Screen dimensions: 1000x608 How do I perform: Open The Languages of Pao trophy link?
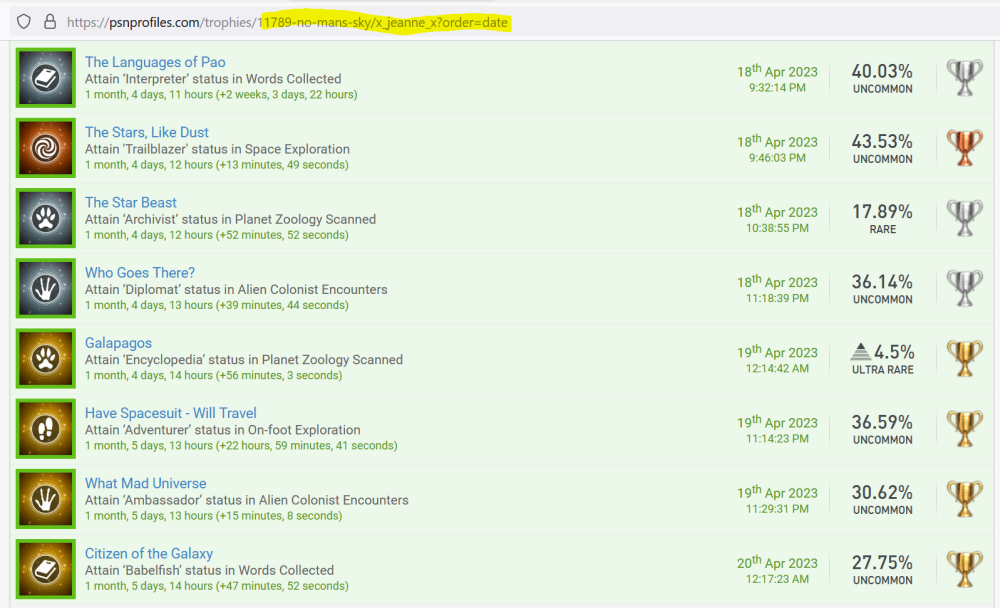tap(155, 62)
